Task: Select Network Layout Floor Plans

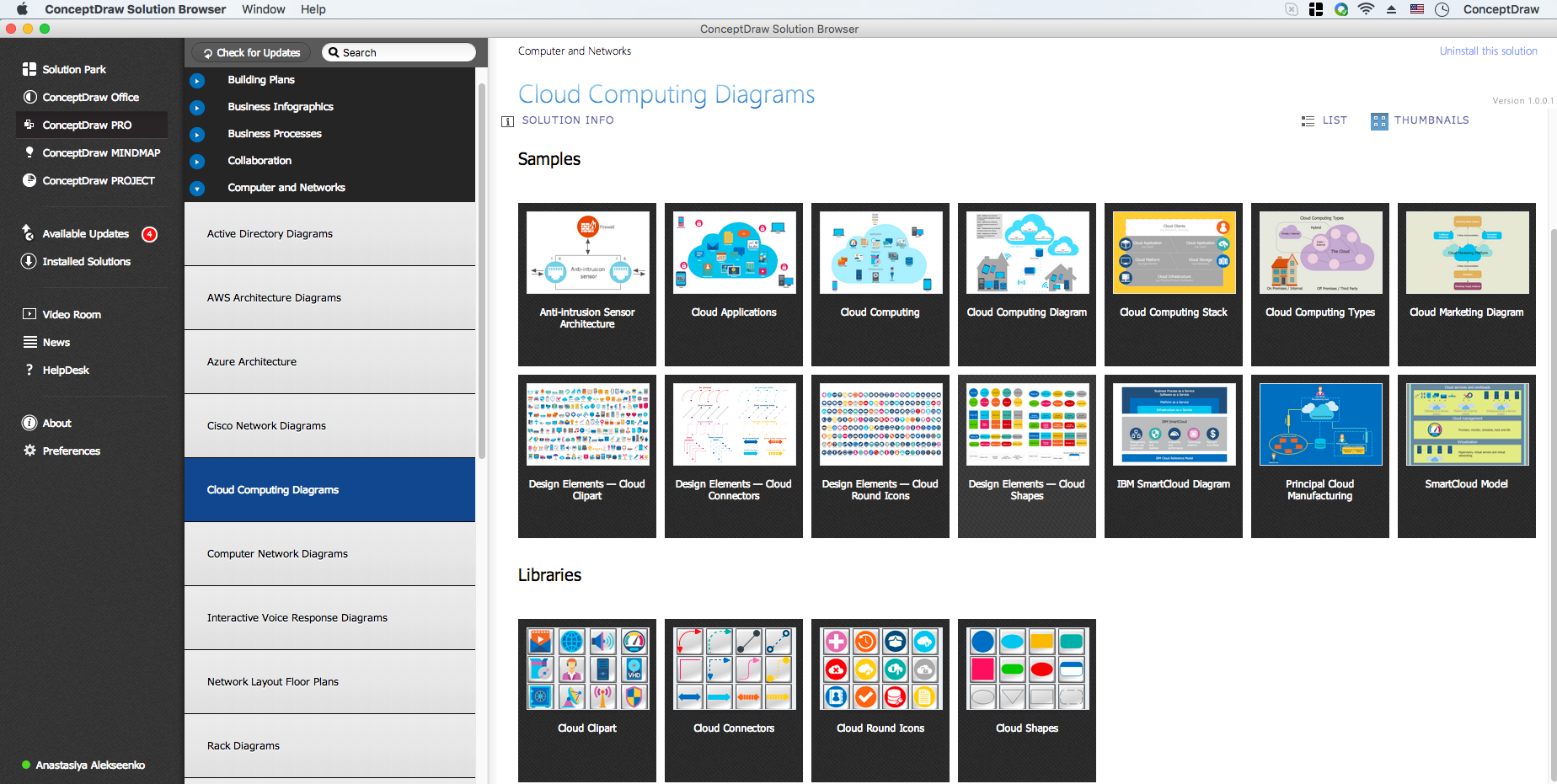Action: click(x=329, y=682)
